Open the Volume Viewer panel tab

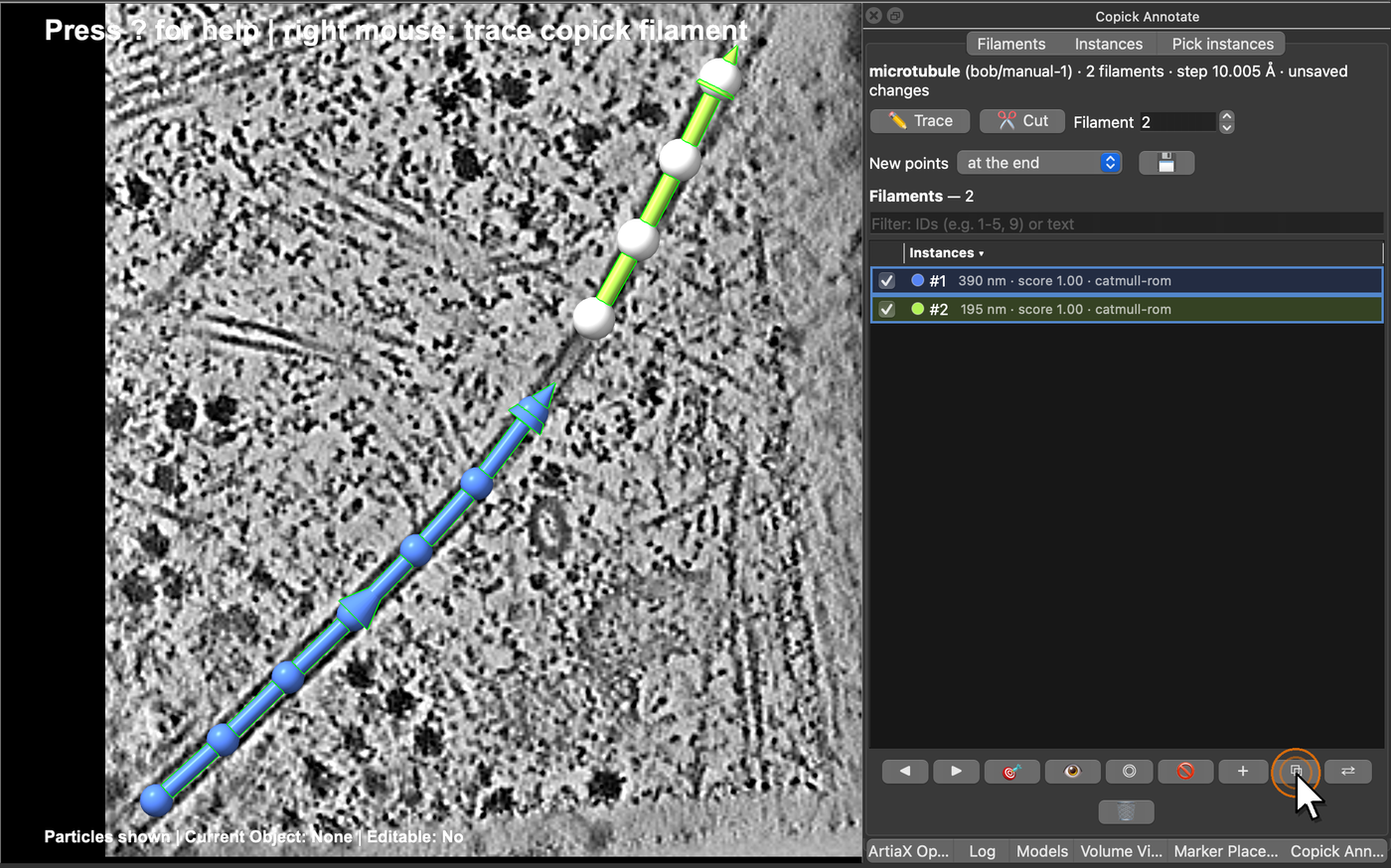1121,851
